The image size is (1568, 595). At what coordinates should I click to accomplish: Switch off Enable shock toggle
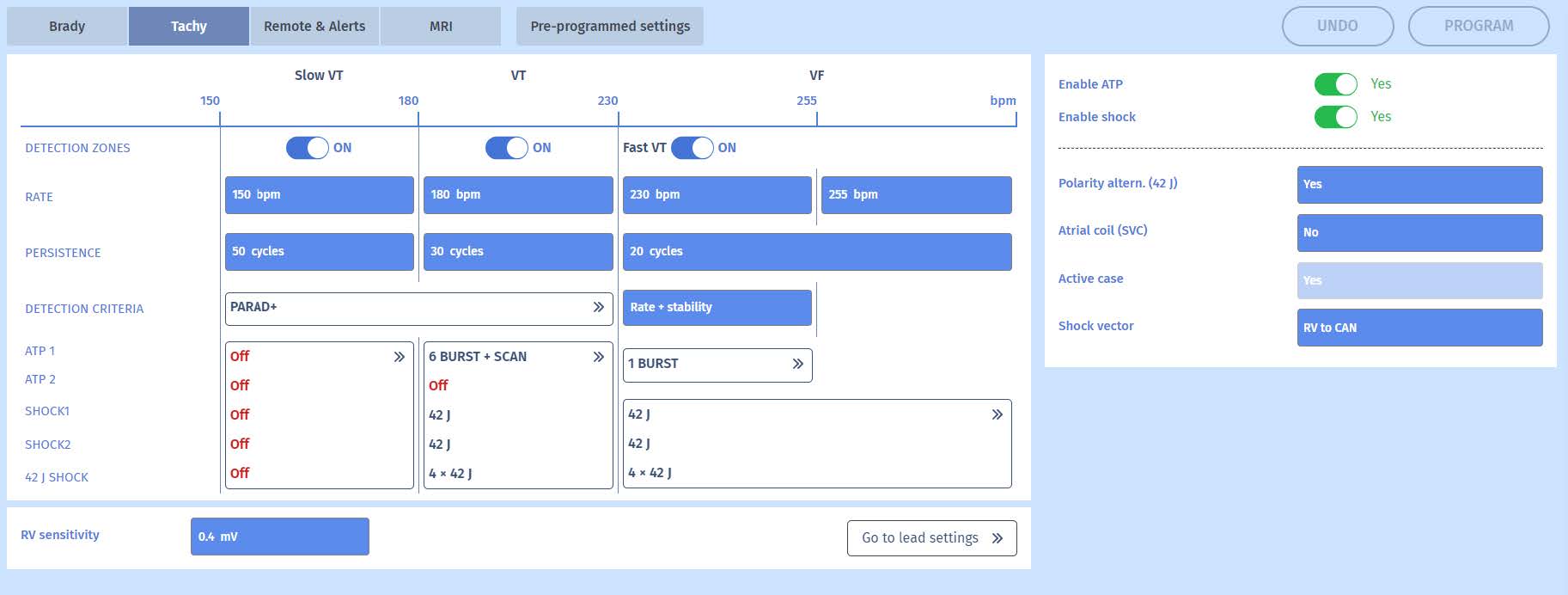coord(1335,117)
